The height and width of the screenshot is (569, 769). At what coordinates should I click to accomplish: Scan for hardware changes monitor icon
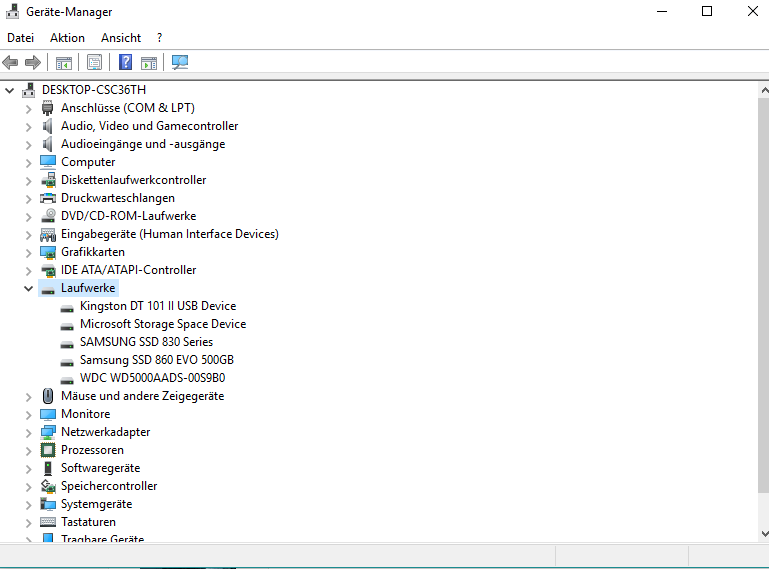180,62
